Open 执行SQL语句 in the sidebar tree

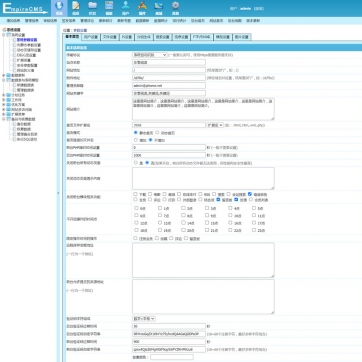tap(27, 139)
